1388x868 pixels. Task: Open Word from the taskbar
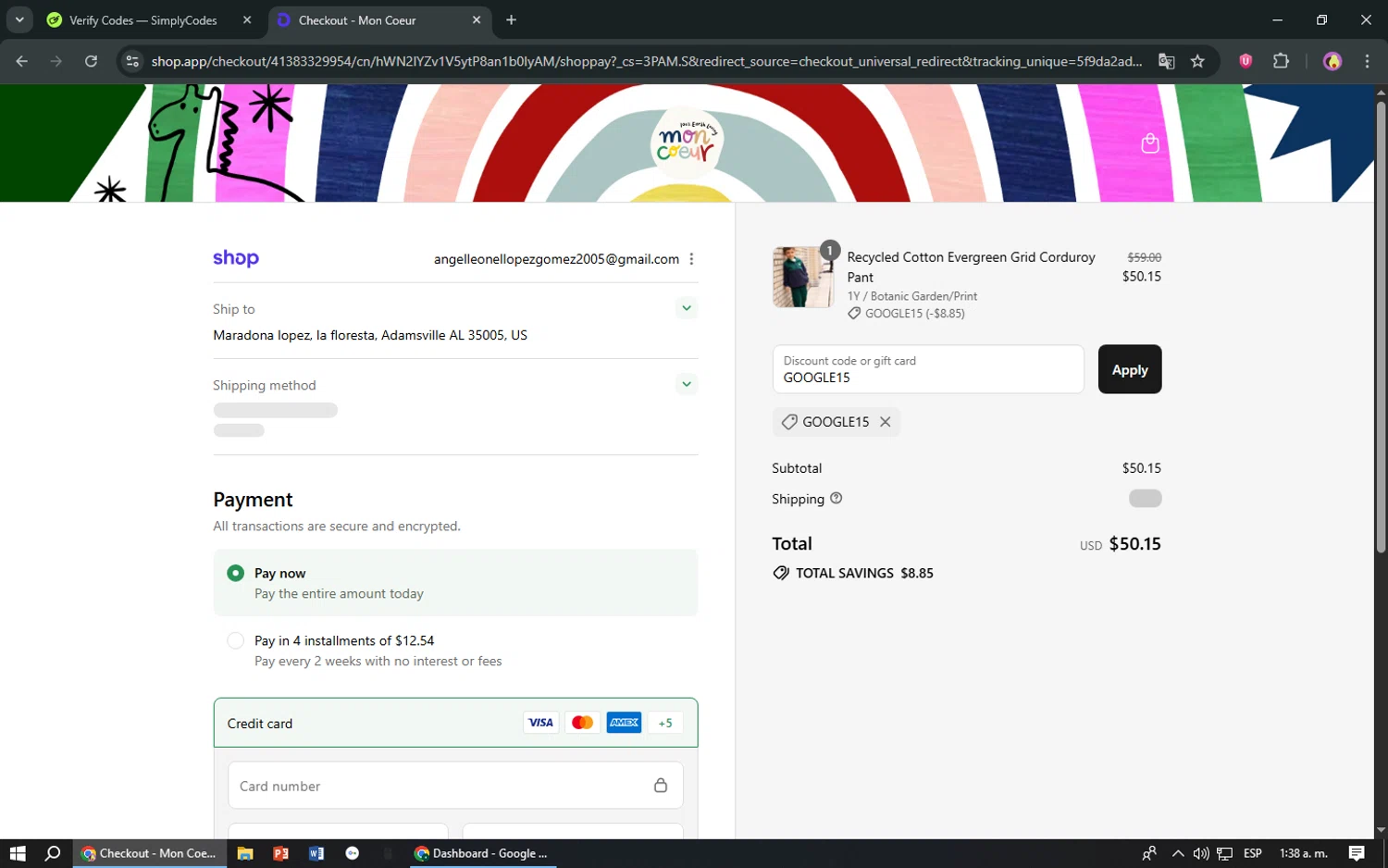tap(316, 853)
